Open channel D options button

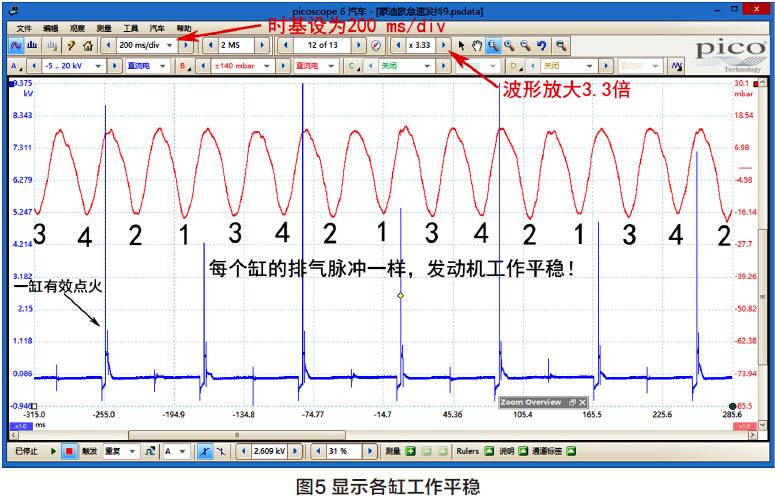pos(516,66)
